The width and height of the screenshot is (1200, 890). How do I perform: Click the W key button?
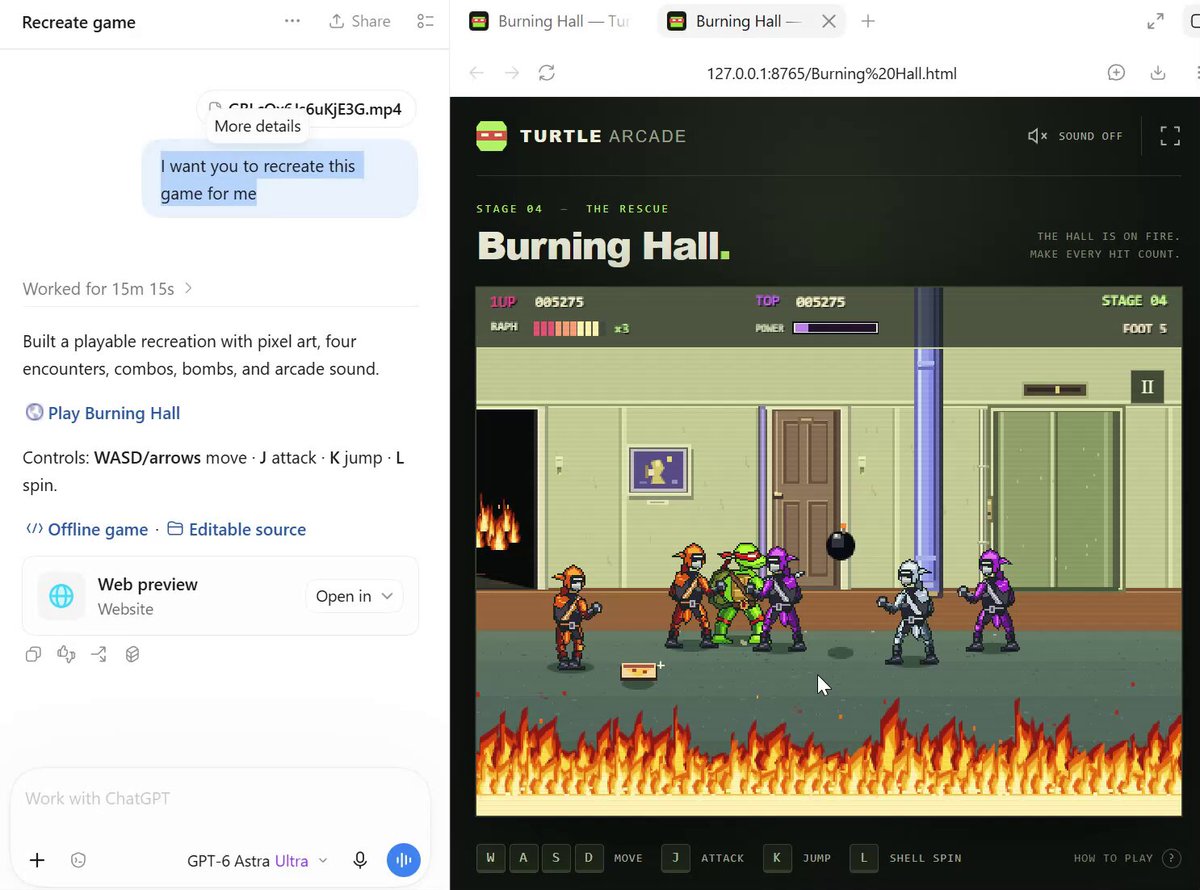point(491,858)
